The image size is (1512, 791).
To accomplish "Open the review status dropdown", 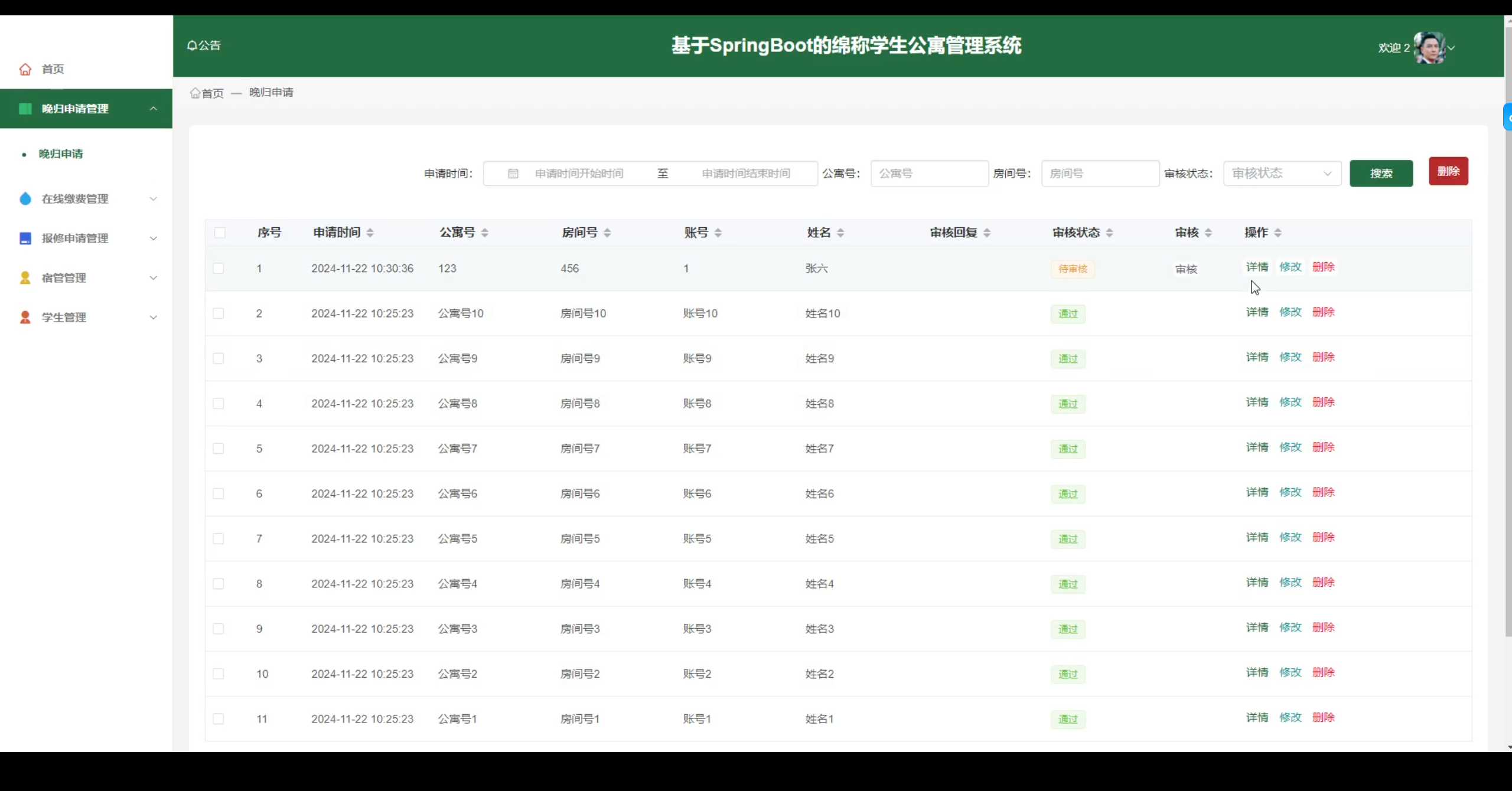I will click(1282, 174).
